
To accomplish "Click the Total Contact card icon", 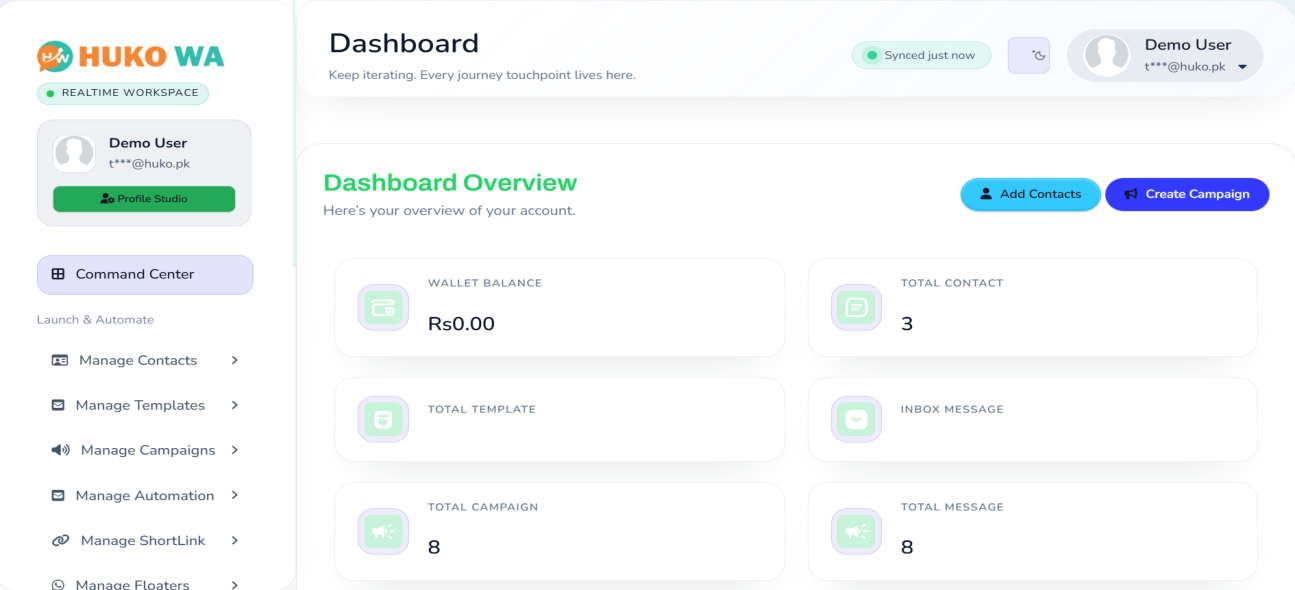I will [856, 308].
